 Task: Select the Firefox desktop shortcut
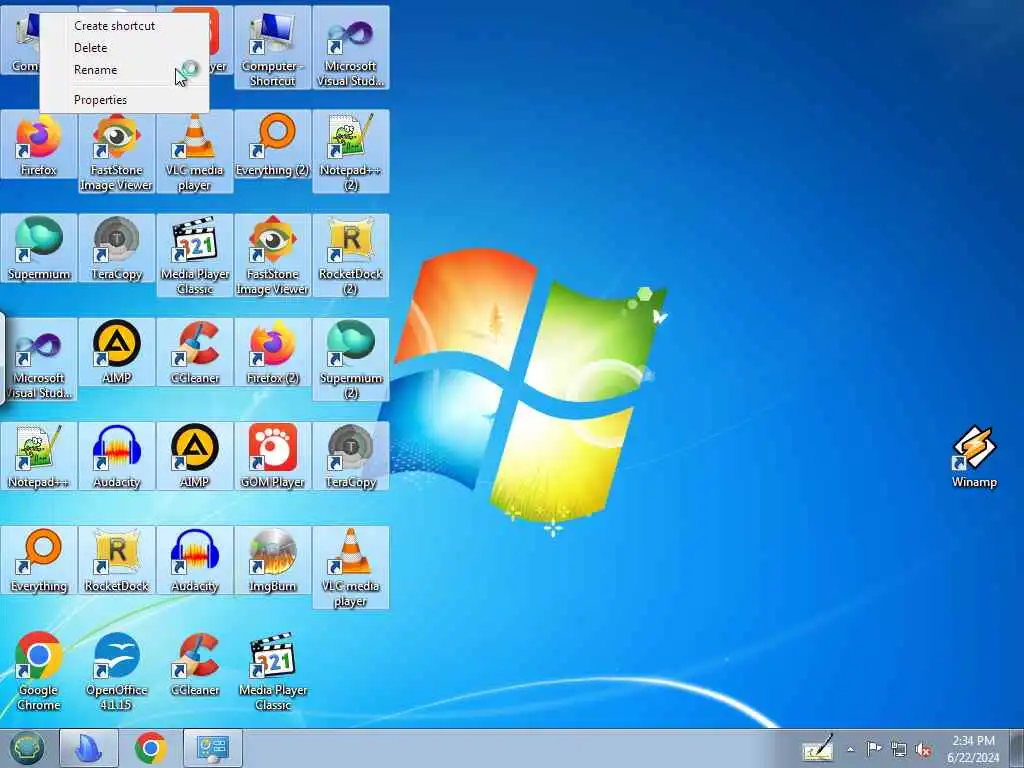pyautogui.click(x=39, y=144)
